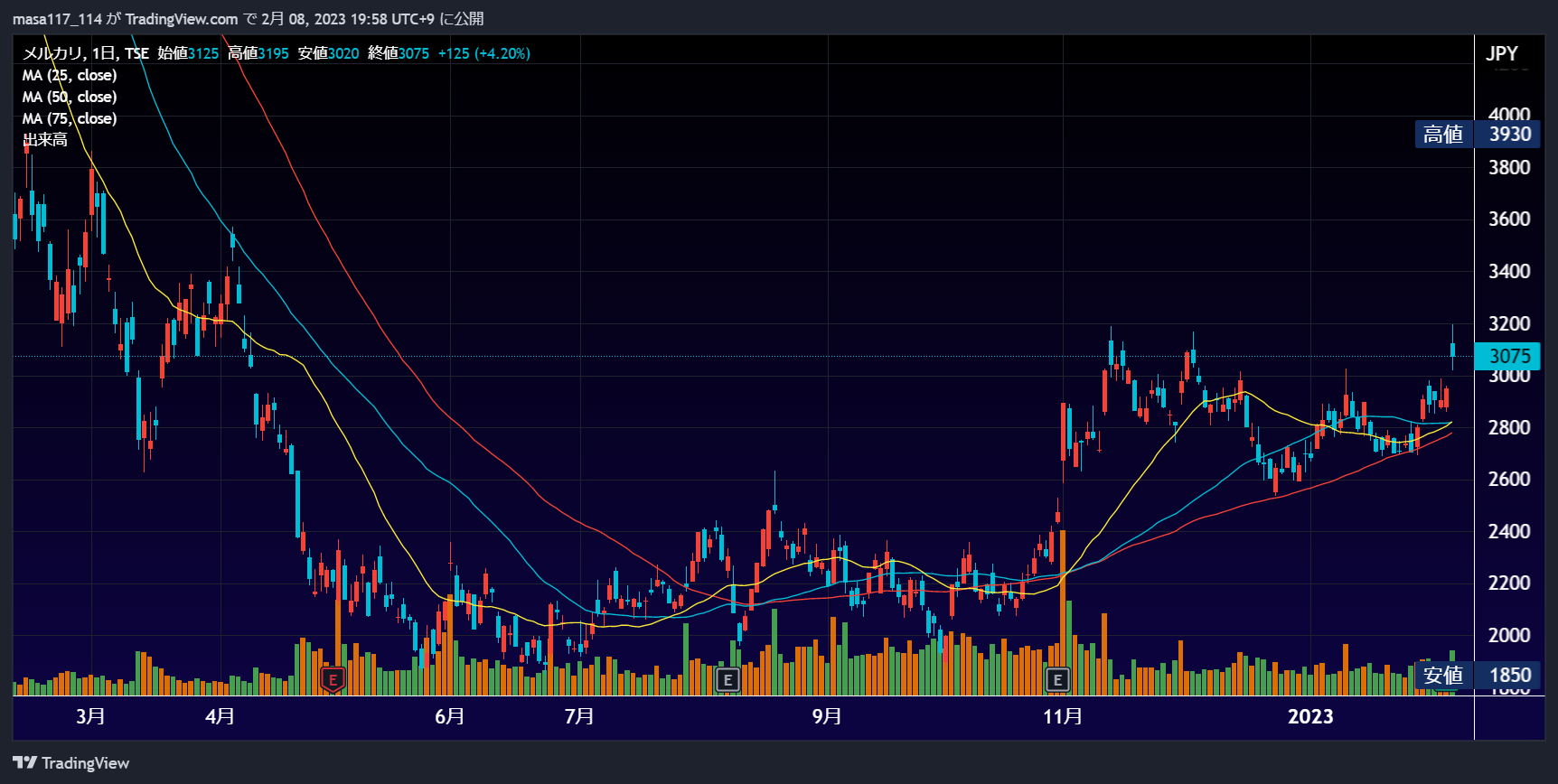Click the 9月 label on the time axis
The height and width of the screenshot is (784, 1558).
(827, 716)
